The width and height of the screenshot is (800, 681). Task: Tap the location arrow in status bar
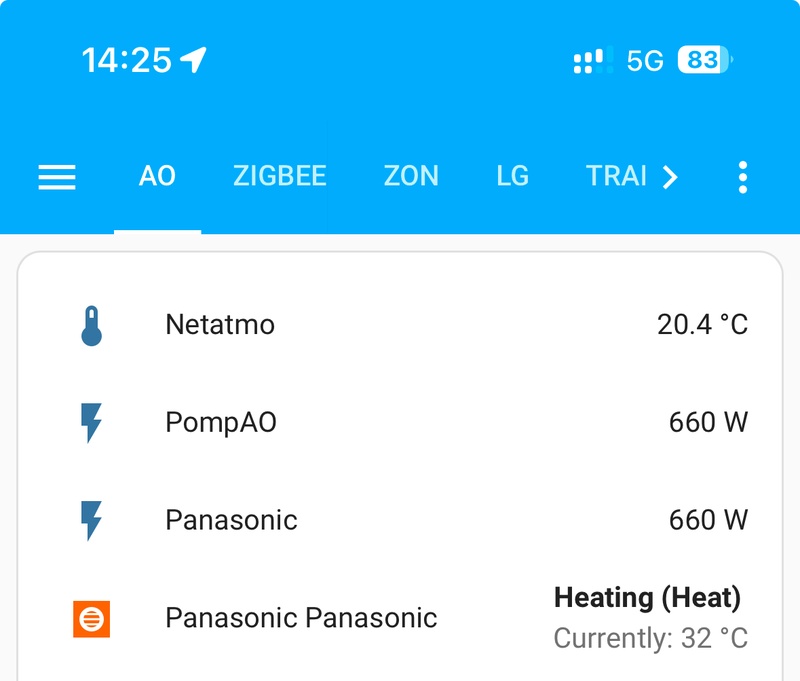pyautogui.click(x=193, y=60)
